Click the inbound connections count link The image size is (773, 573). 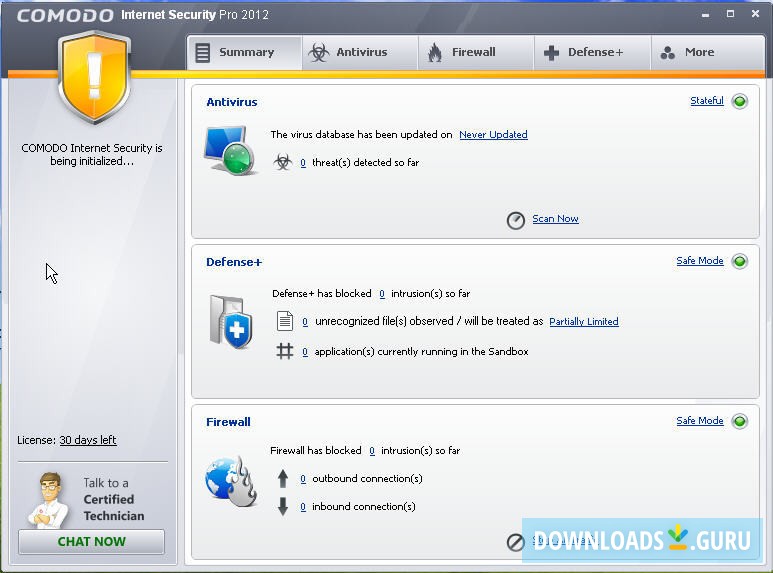tap(303, 507)
